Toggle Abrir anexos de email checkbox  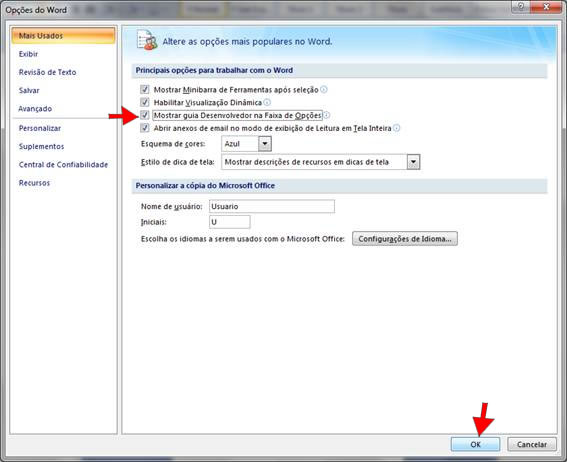(x=145, y=128)
